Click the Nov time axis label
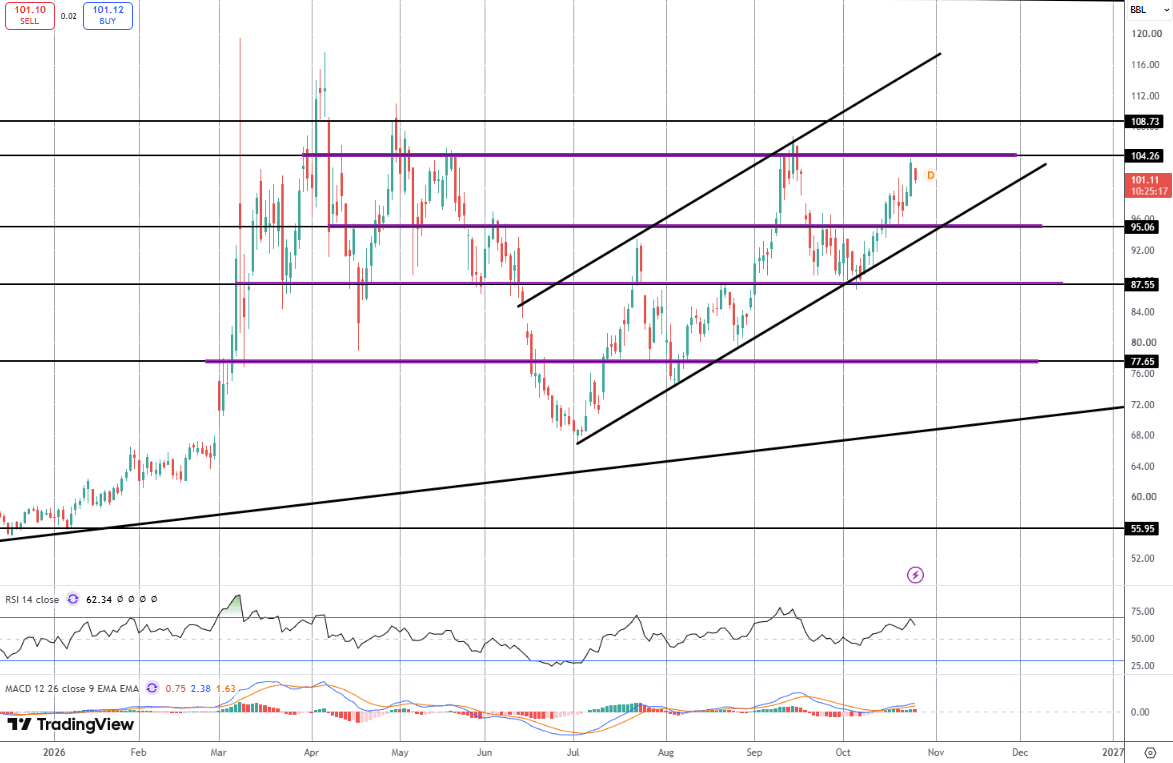 pyautogui.click(x=935, y=752)
